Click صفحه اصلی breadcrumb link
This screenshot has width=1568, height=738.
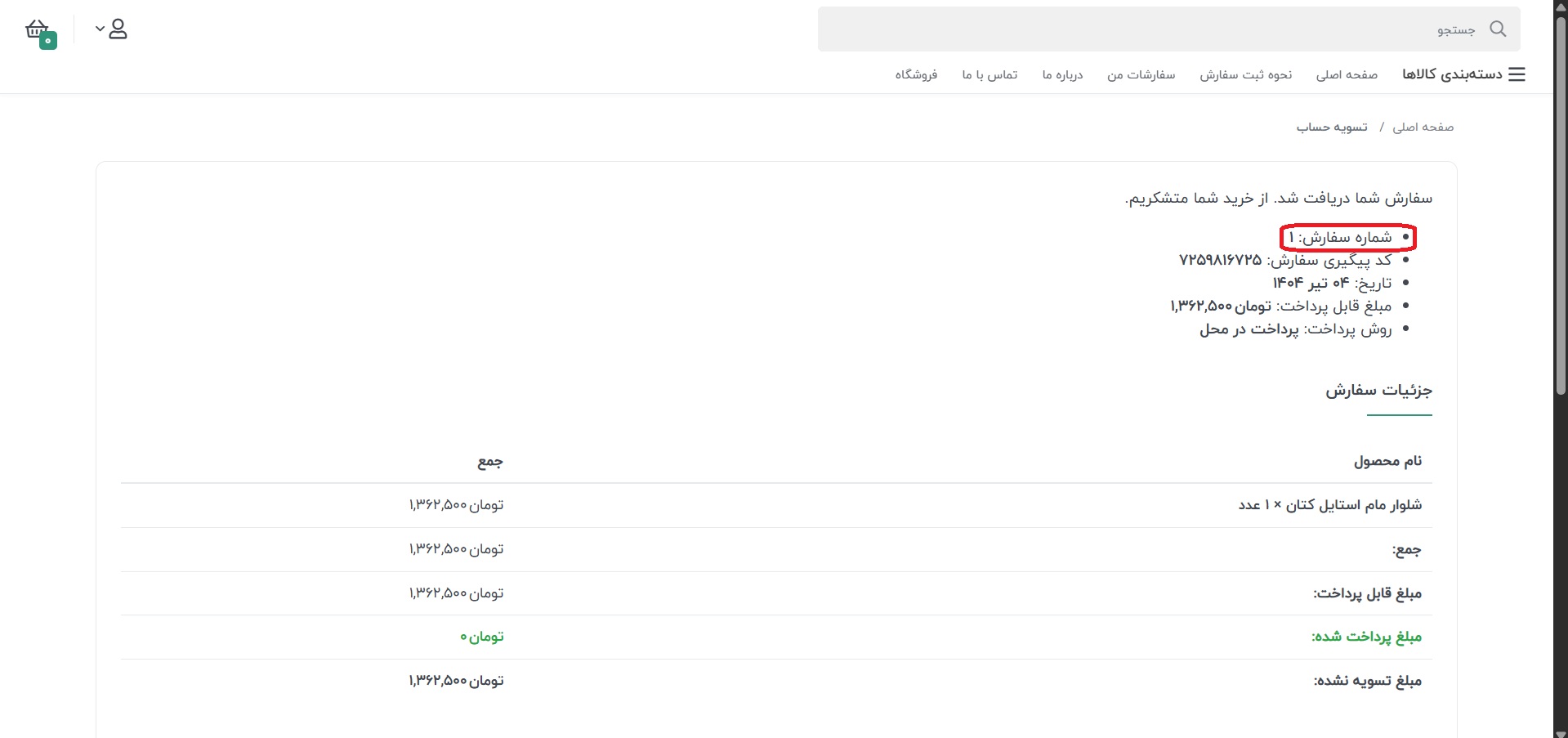point(1423,127)
